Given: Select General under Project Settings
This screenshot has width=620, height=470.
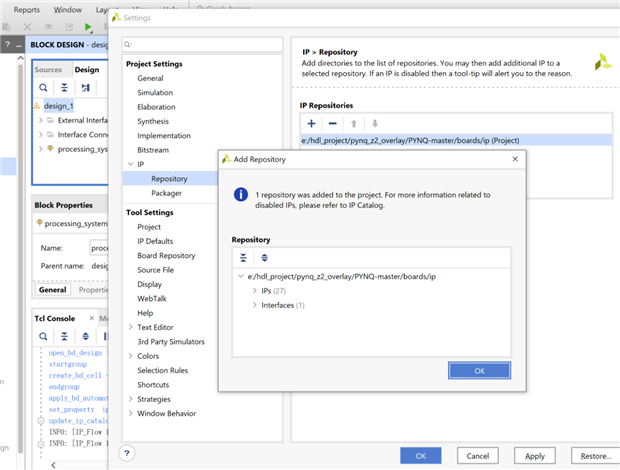Looking at the screenshot, I should (150, 78).
